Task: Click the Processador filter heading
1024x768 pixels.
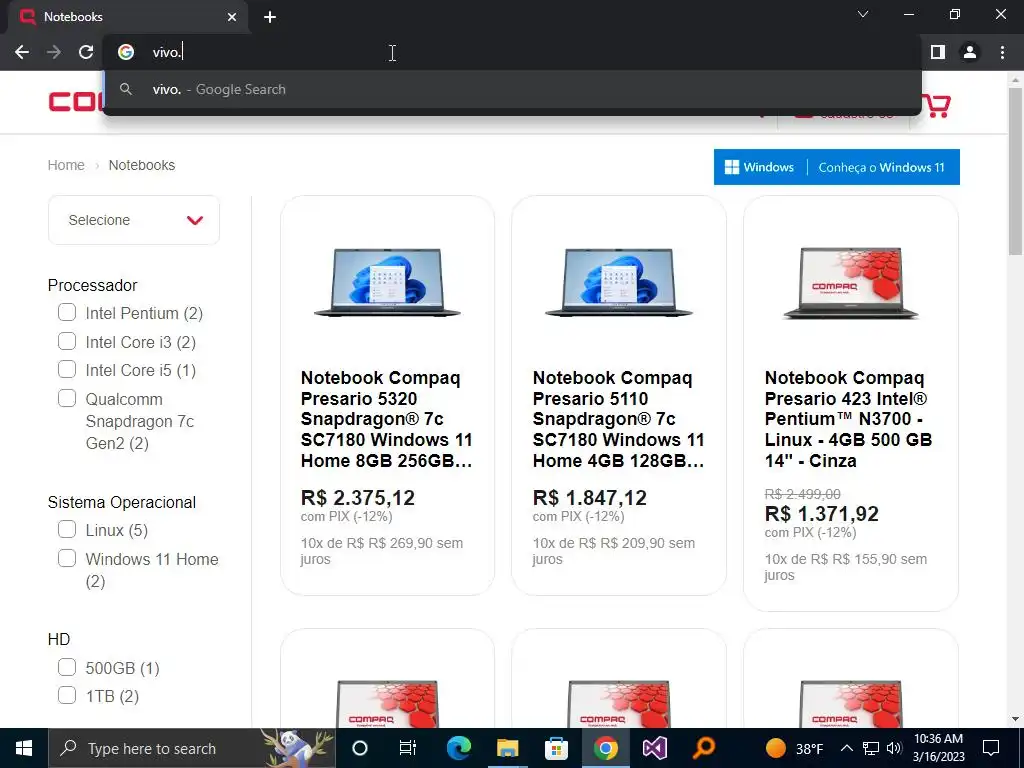Action: [93, 285]
